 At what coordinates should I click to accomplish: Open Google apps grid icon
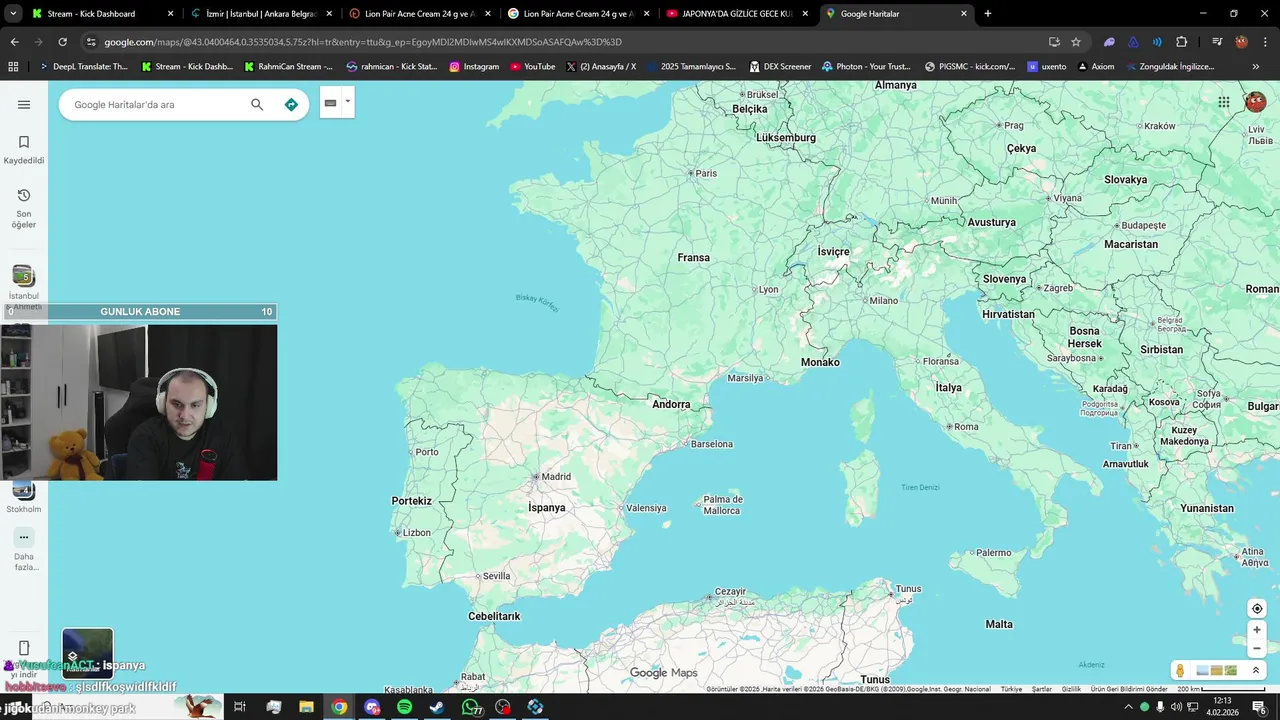pyautogui.click(x=1224, y=102)
